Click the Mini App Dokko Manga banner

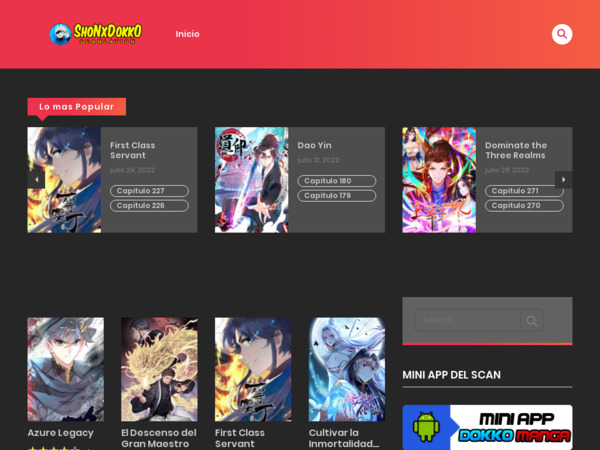click(488, 427)
